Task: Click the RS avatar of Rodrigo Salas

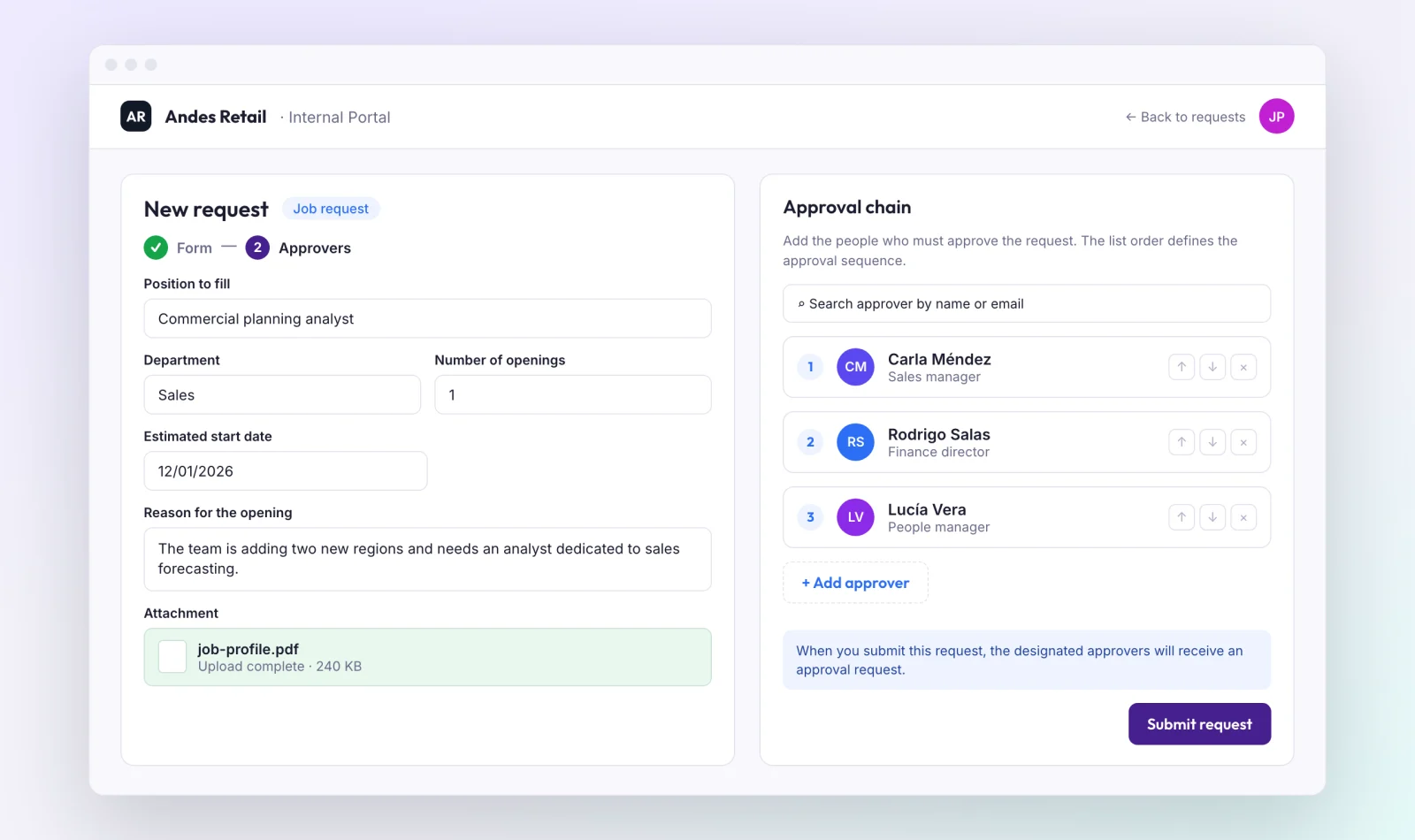Action: point(855,442)
